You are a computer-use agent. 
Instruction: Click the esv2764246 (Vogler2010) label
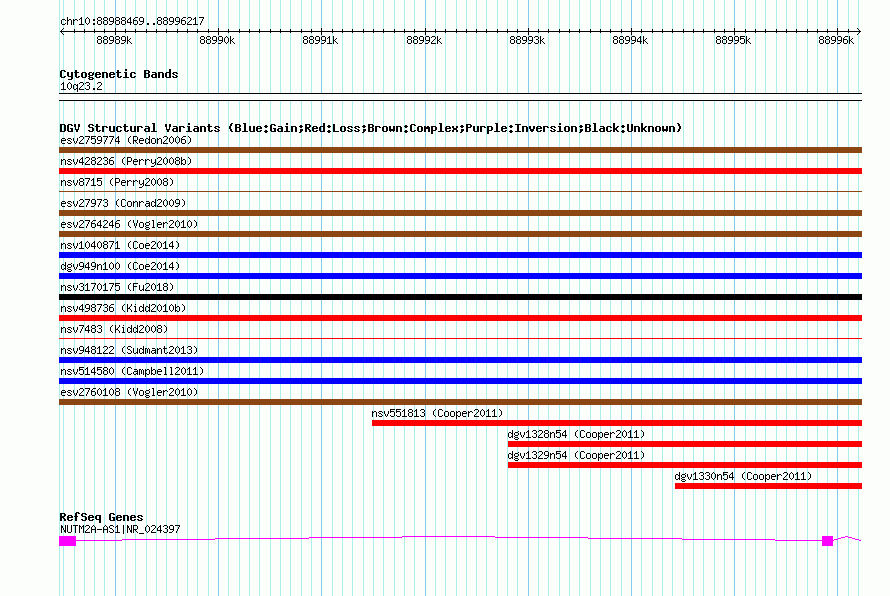tap(129, 224)
